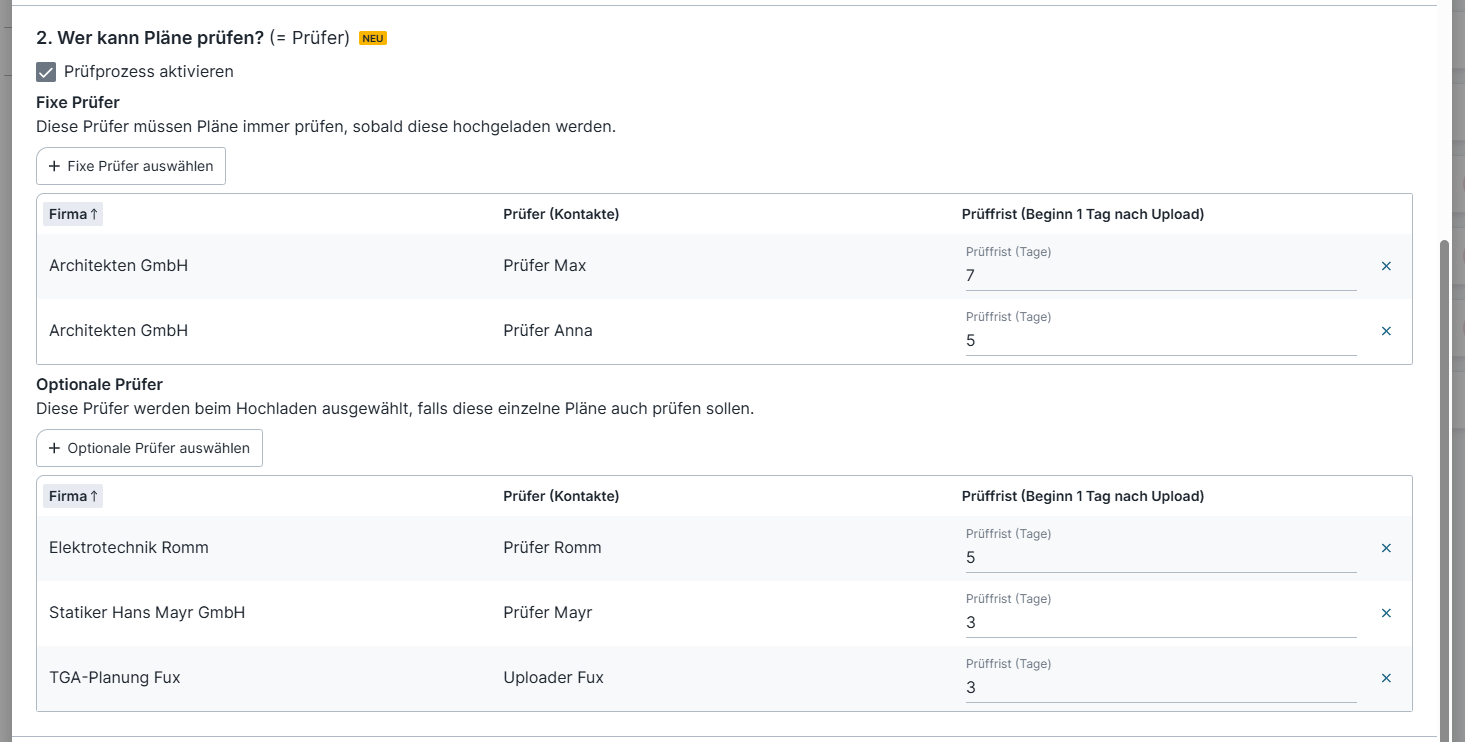Viewport: 1465px width, 742px height.
Task: Click Prüfer (Kontakte) header in fixed table
Action: tap(561, 214)
